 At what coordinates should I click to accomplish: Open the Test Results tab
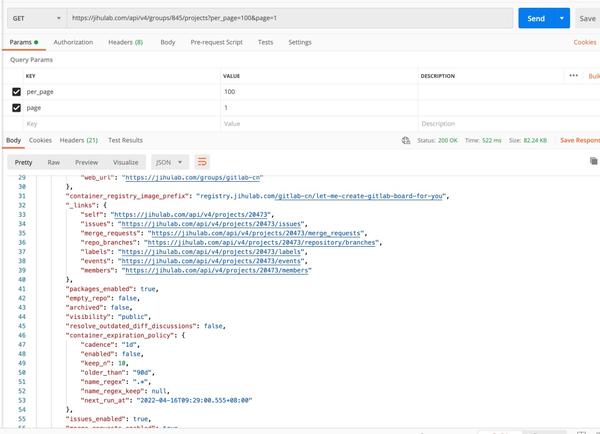(125, 141)
